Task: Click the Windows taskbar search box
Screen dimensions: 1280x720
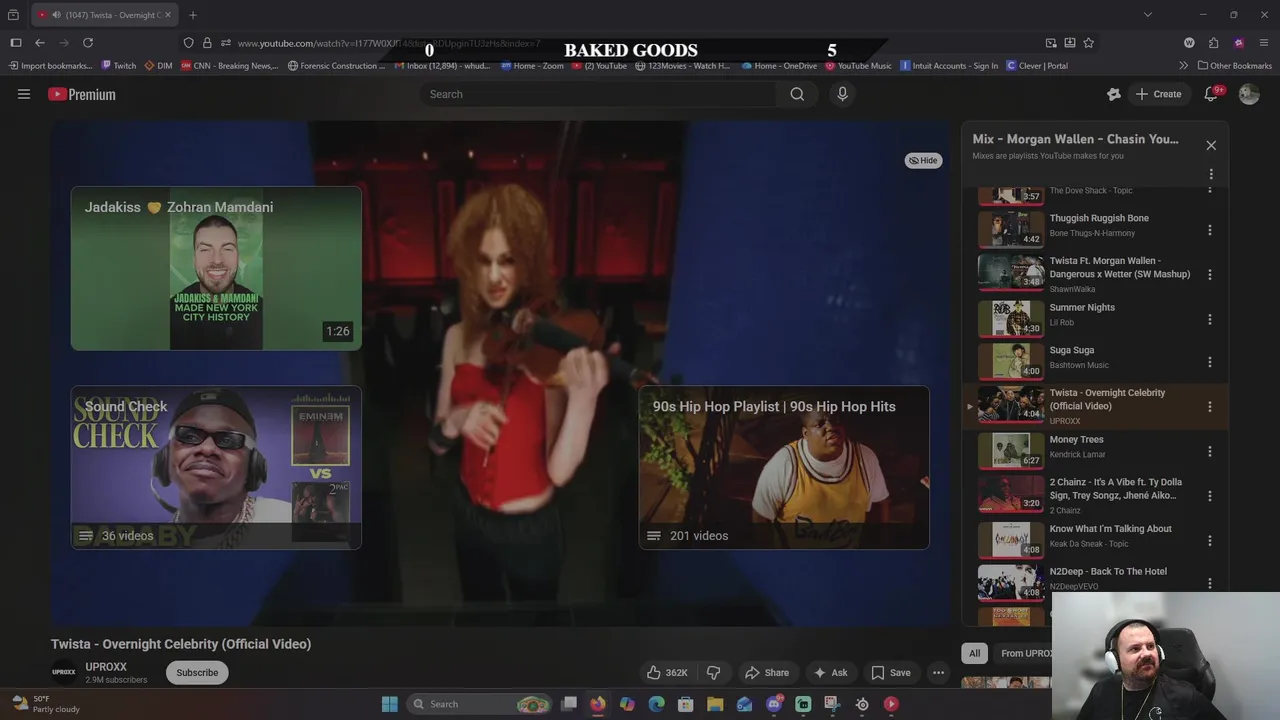Action: pyautogui.click(x=480, y=704)
